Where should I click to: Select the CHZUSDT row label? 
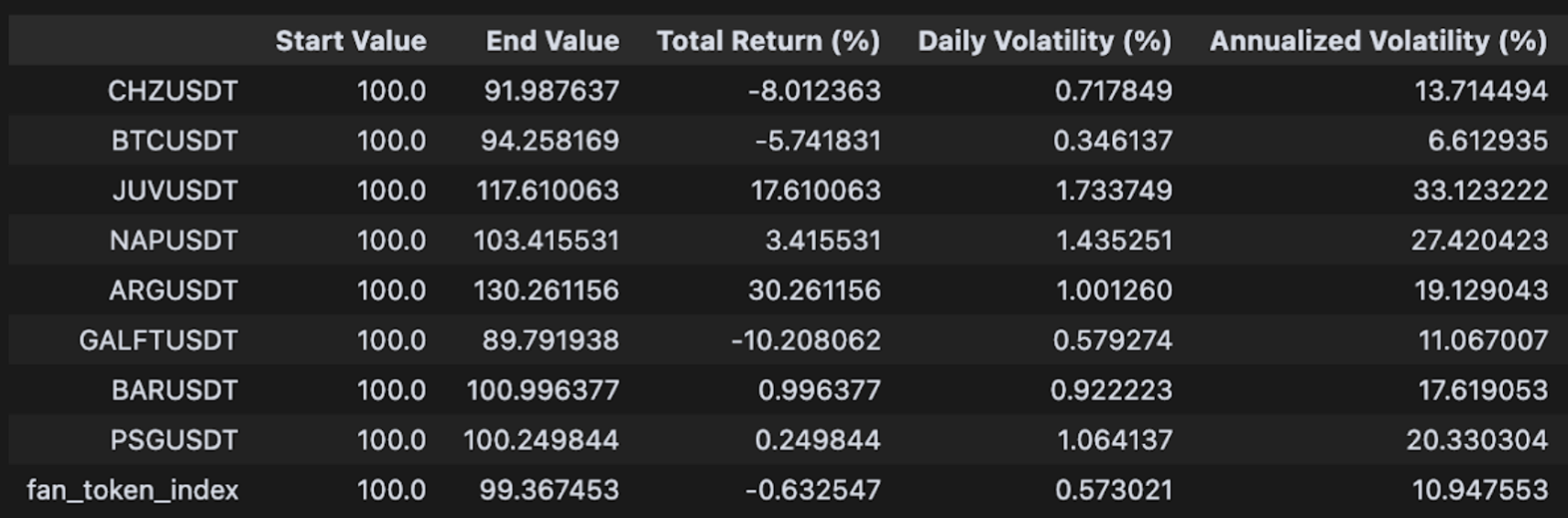point(173,91)
